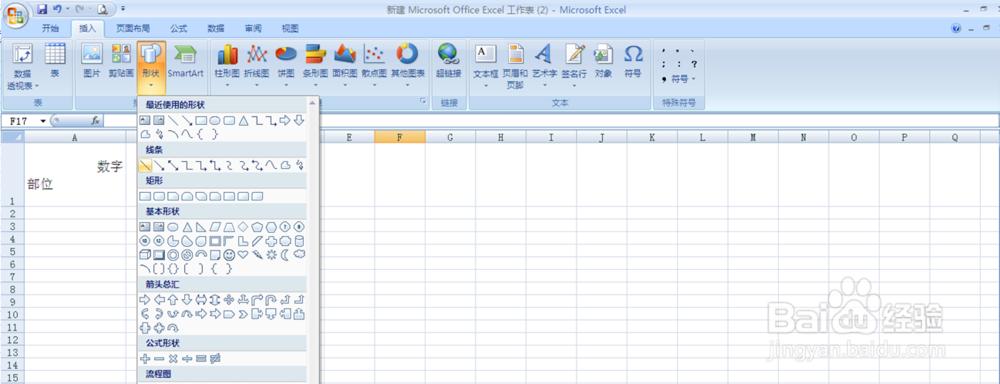Pick the heart shape
The image size is (1000, 384).
(243, 255)
